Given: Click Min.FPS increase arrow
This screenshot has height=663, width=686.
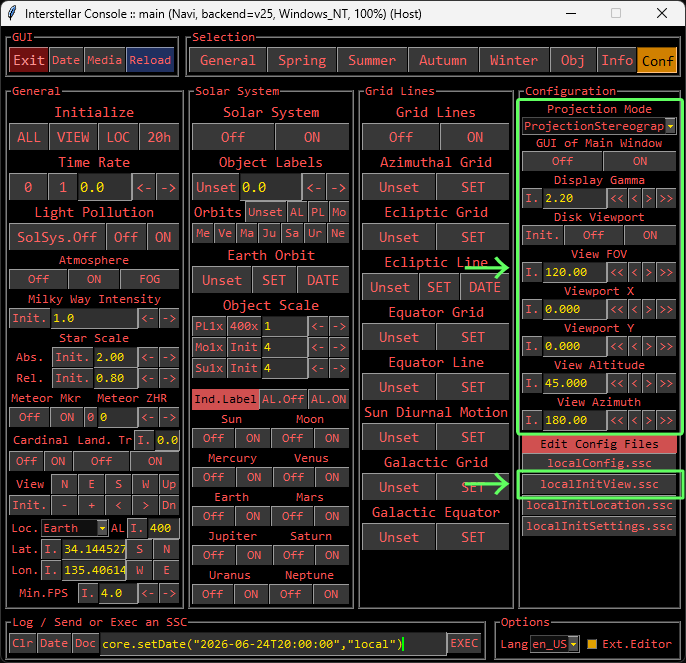Looking at the screenshot, I should click(x=169, y=593).
